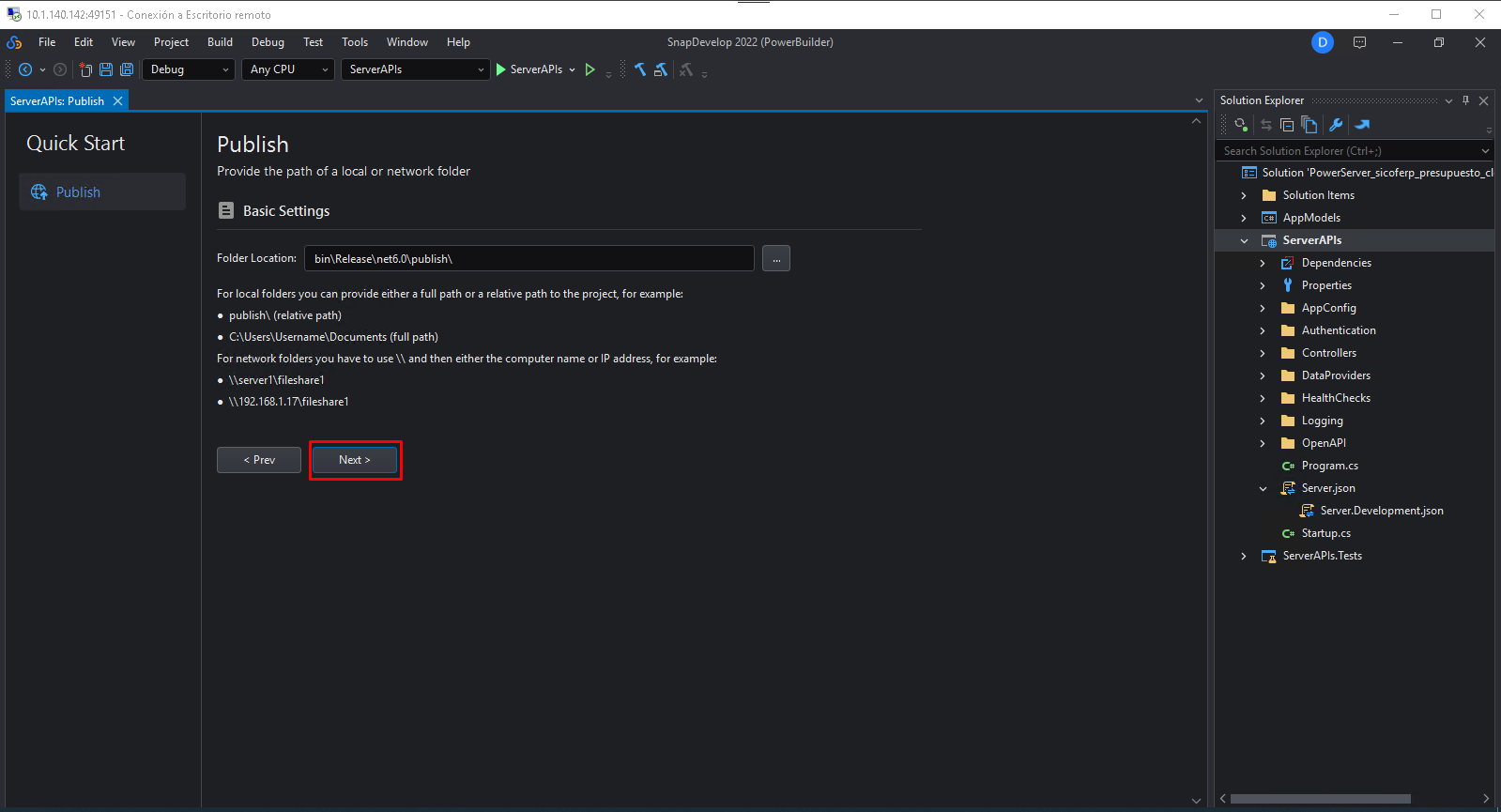Screen dimensions: 1501x812
Task: Click the Save All disks icon
Action: tap(127, 69)
